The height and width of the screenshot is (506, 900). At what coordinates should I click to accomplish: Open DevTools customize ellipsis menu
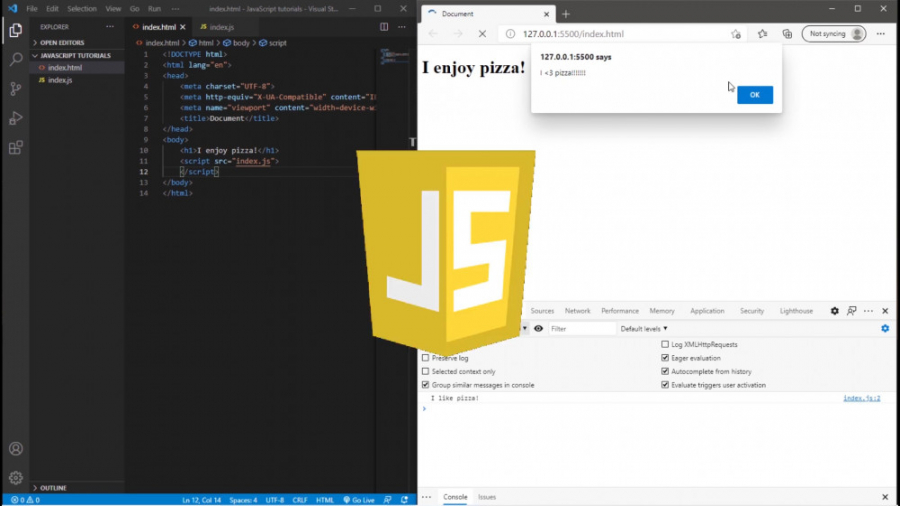tap(868, 311)
